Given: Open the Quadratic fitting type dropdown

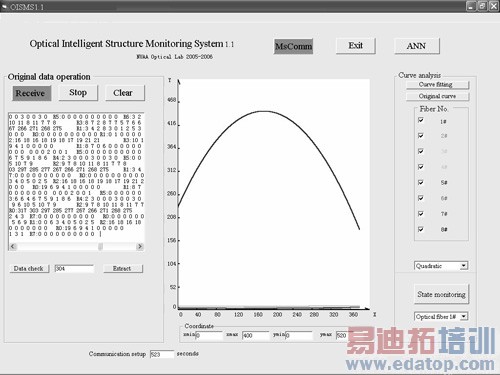Looking at the screenshot, I should point(464,266).
